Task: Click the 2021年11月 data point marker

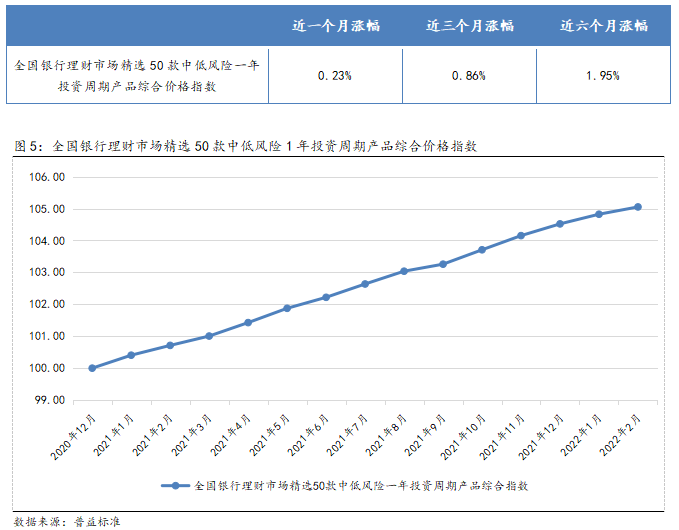Action: pos(521,236)
